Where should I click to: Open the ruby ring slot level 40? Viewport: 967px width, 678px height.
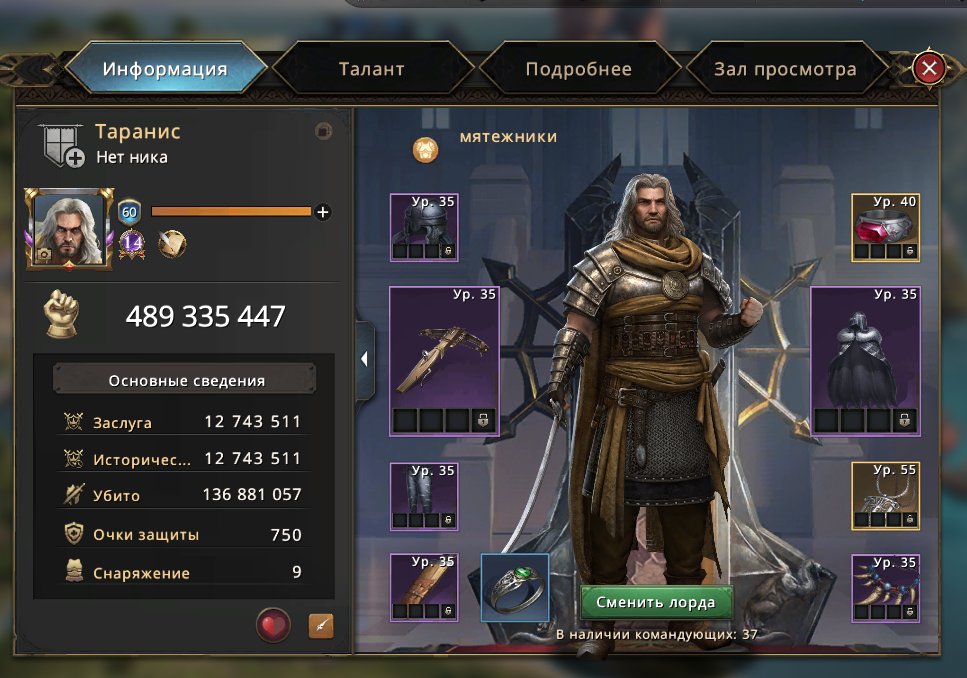point(885,228)
